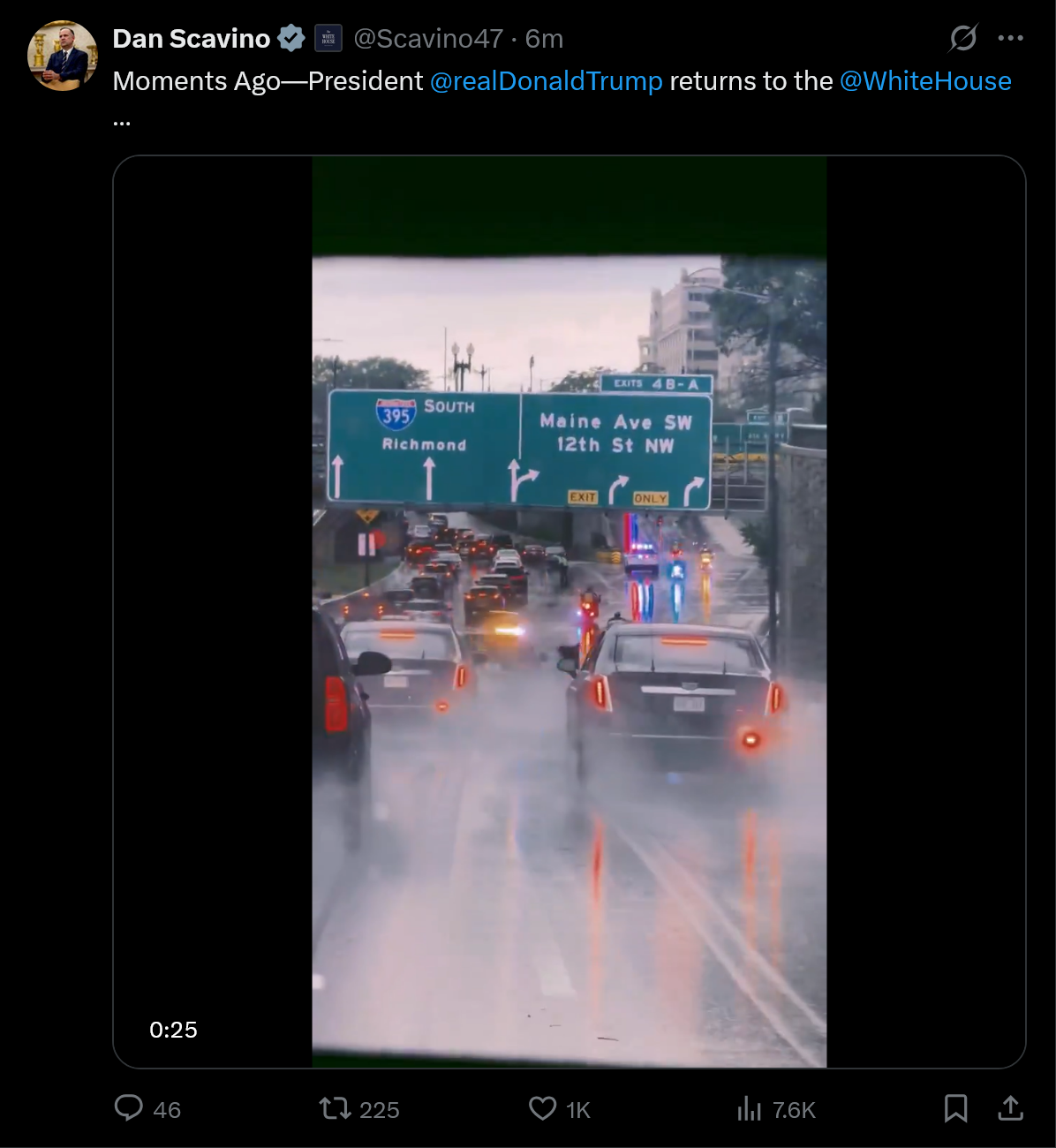Viewport: 1056px width, 1148px height.
Task: Expand truncated post text ellipsis
Action: tap(122, 123)
